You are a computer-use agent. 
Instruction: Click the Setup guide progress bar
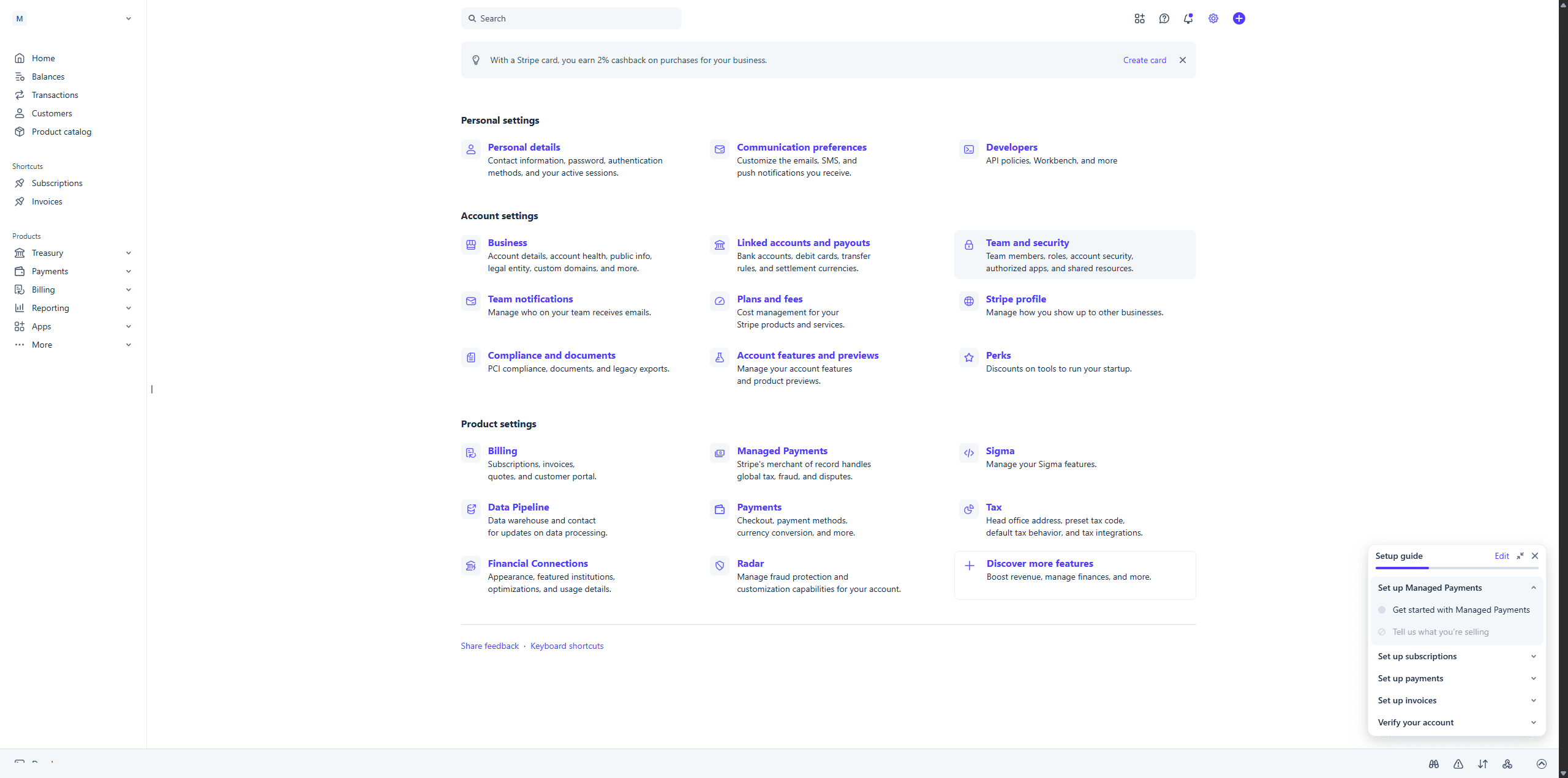click(x=1457, y=568)
